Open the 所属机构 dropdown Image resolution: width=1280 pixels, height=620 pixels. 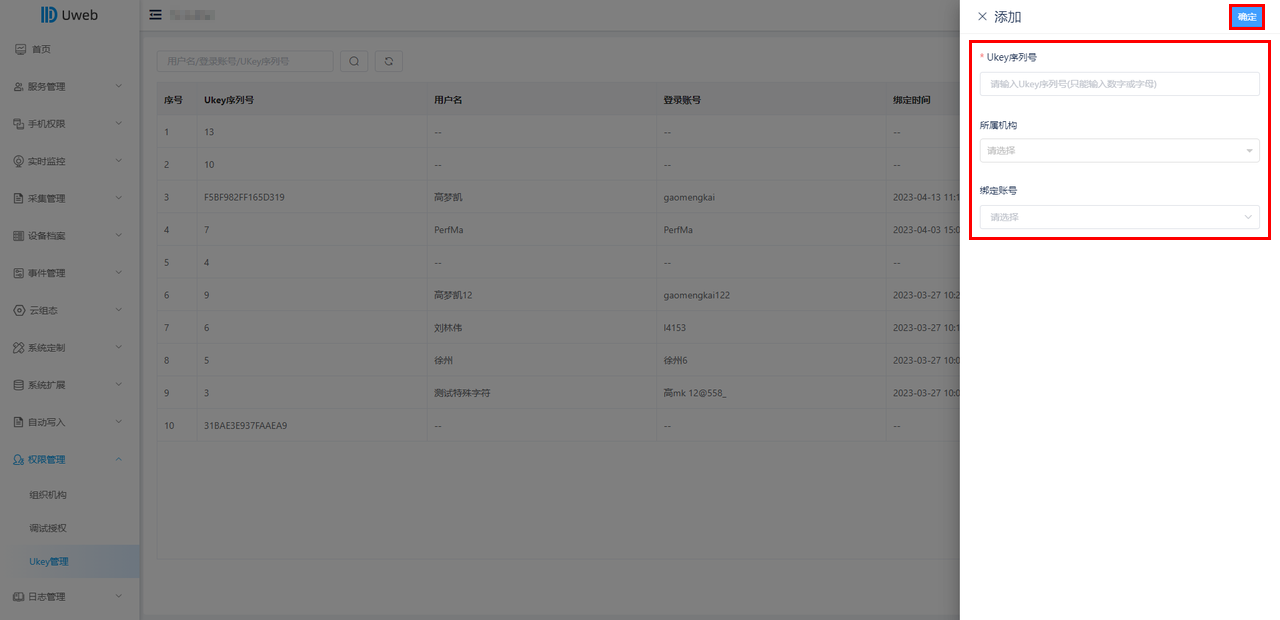pyautogui.click(x=1120, y=150)
